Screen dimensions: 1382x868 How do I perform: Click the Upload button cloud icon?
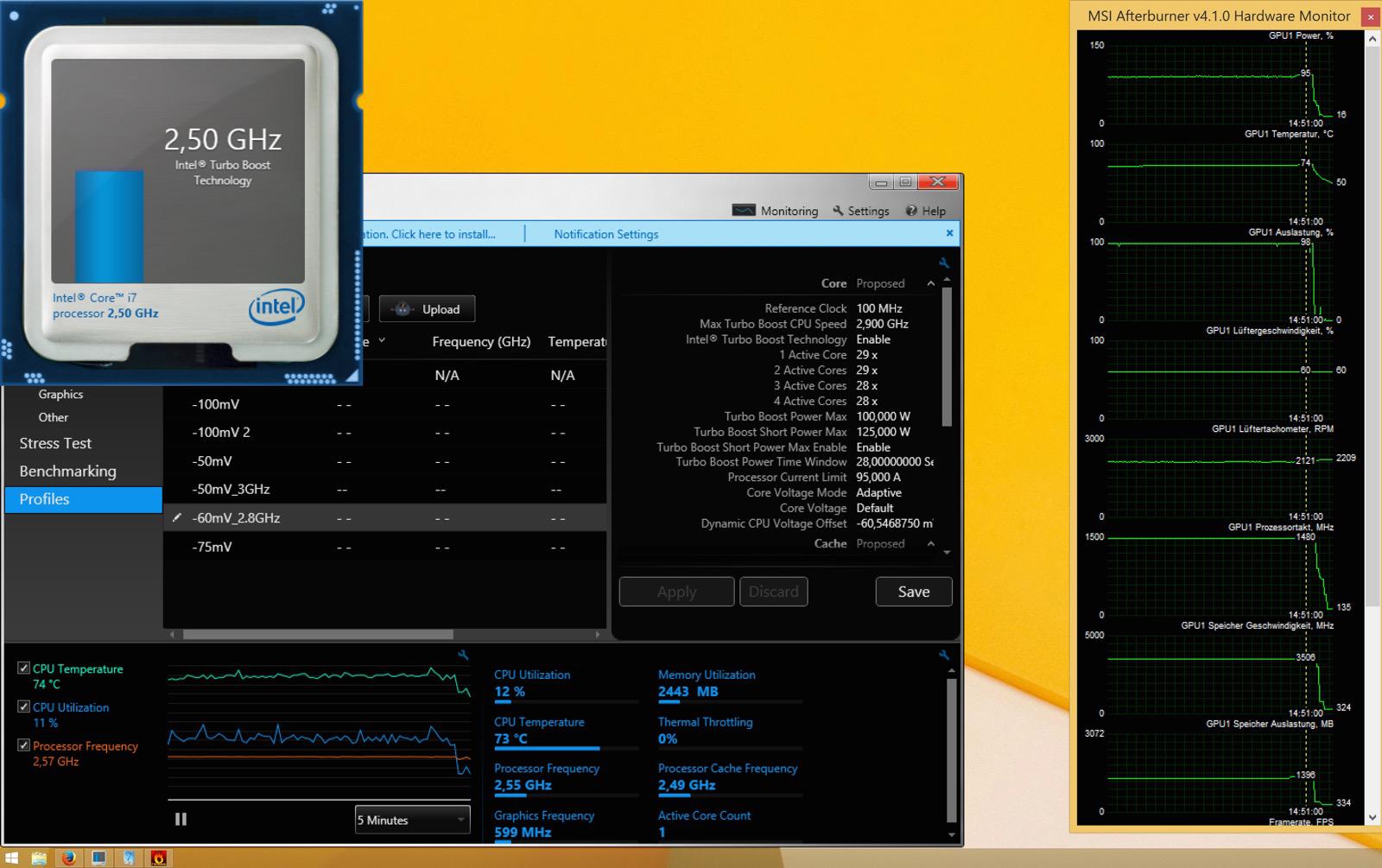[402, 309]
